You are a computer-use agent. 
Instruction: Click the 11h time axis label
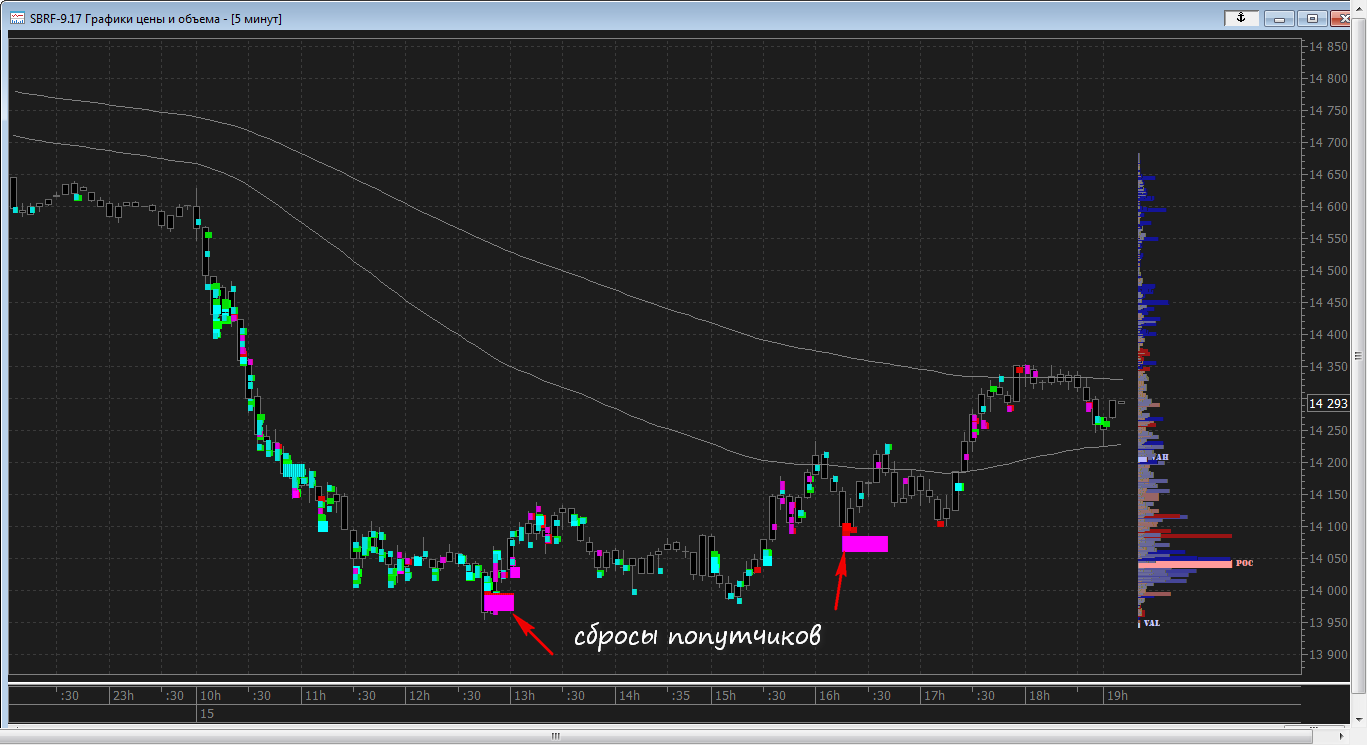tap(315, 695)
